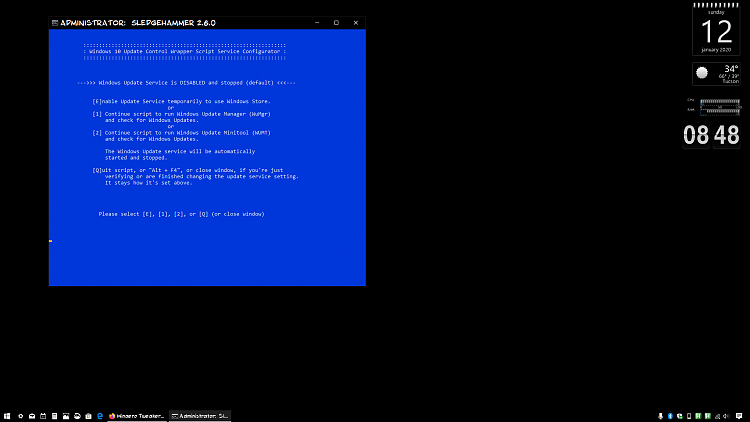This screenshot has width=750, height=422.
Task: Open Microsoft Store icon on taskbar
Action: (88, 416)
